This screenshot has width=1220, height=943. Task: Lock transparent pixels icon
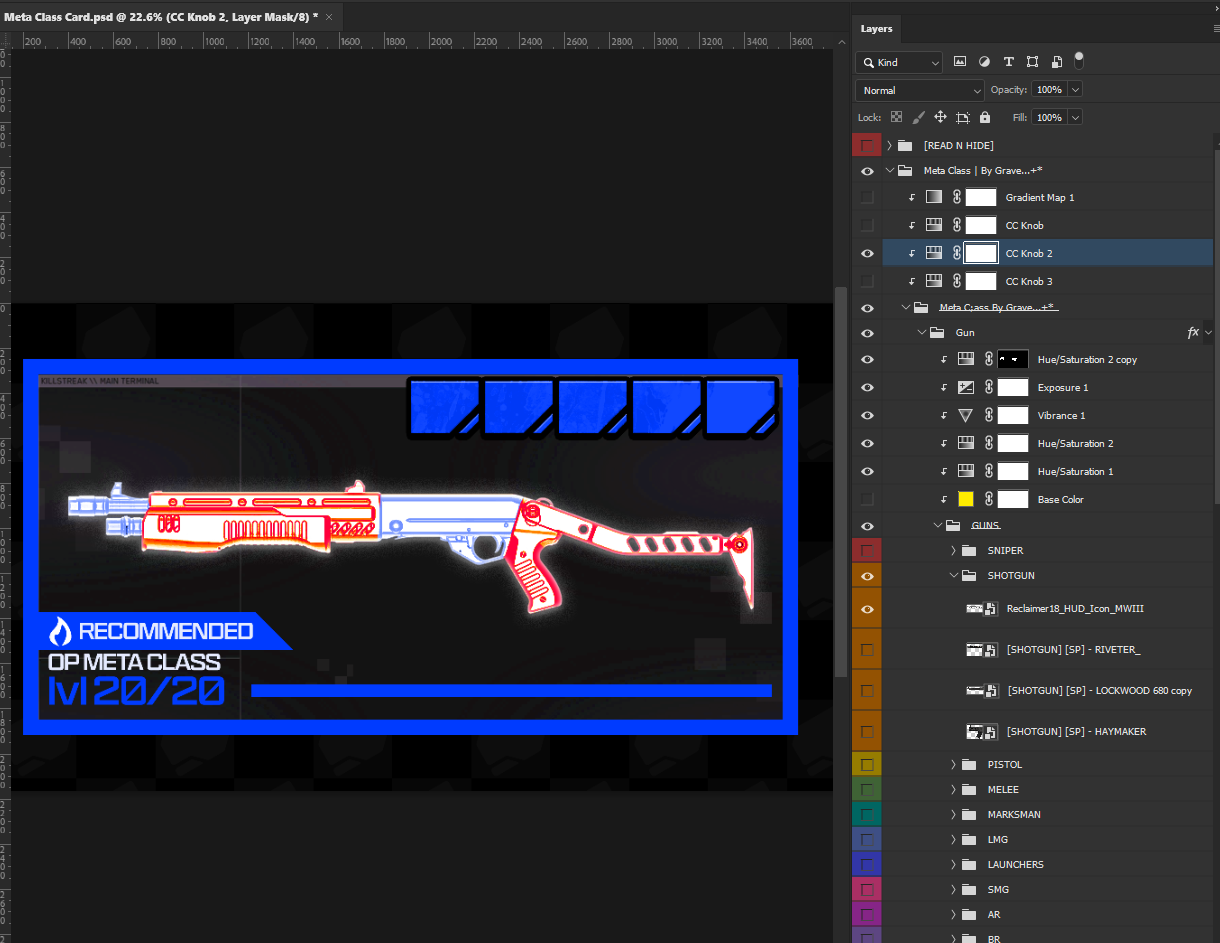(896, 117)
